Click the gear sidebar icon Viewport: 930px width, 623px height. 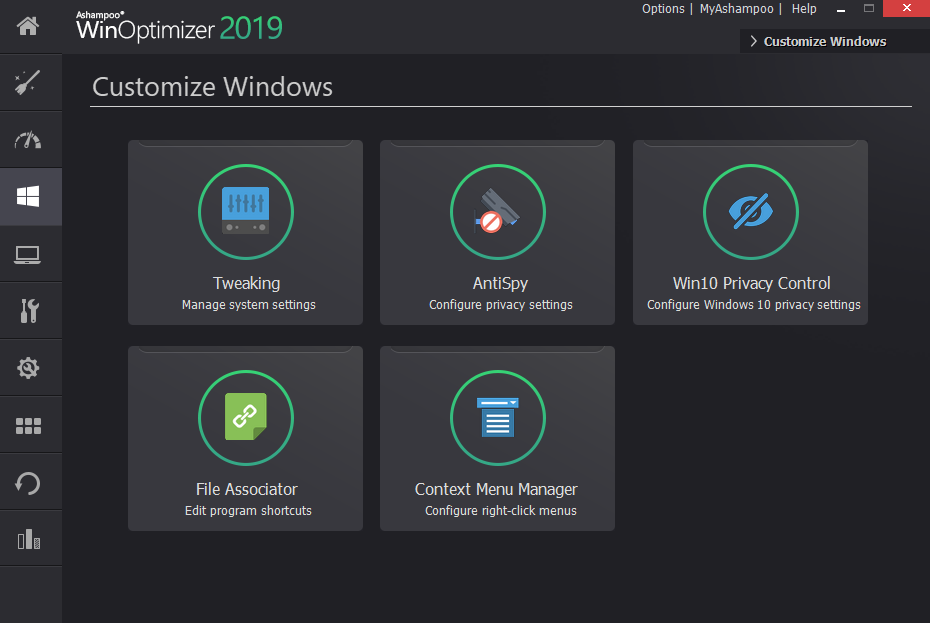[x=28, y=368]
